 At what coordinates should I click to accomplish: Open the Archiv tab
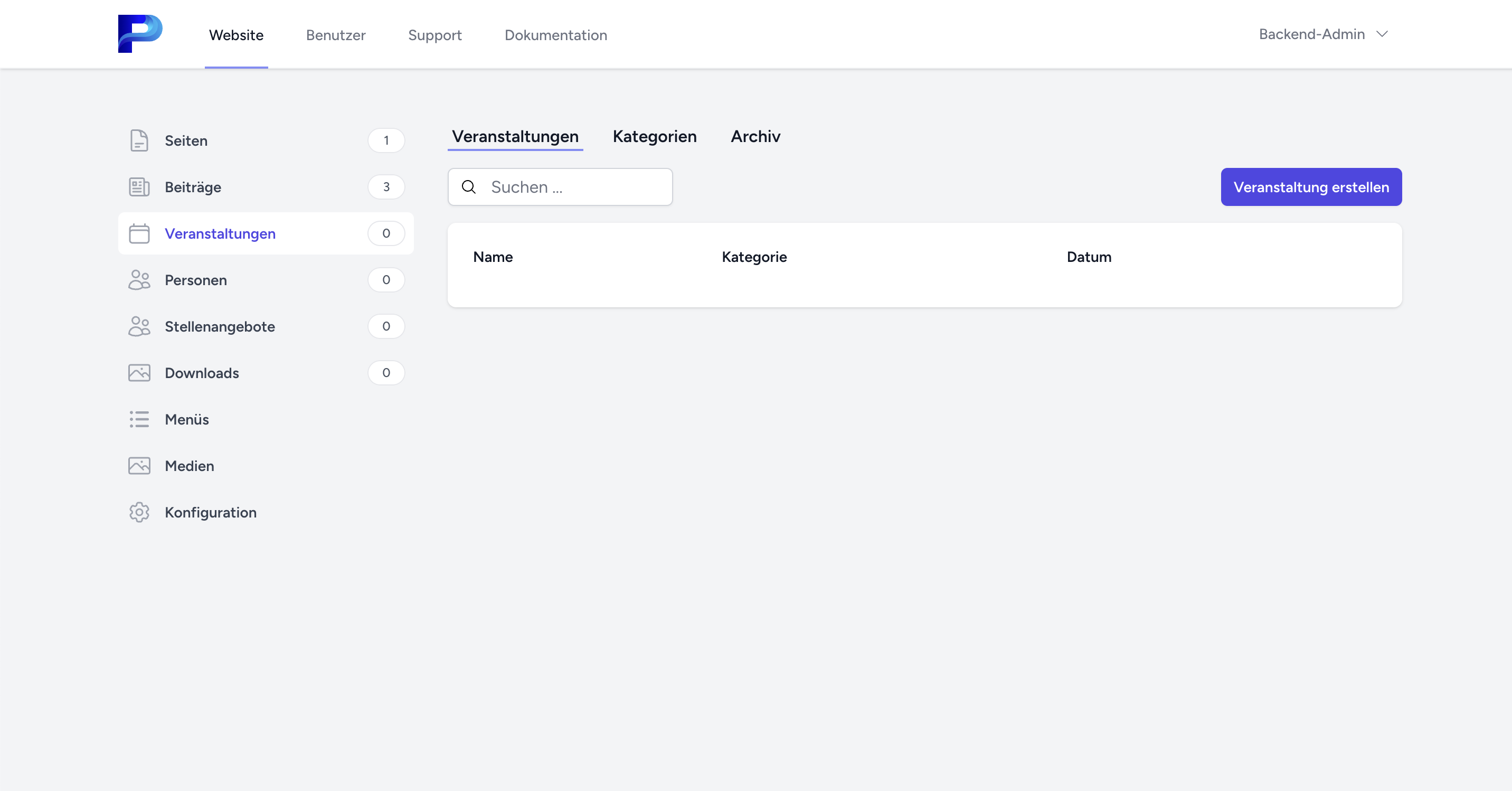[x=755, y=136]
